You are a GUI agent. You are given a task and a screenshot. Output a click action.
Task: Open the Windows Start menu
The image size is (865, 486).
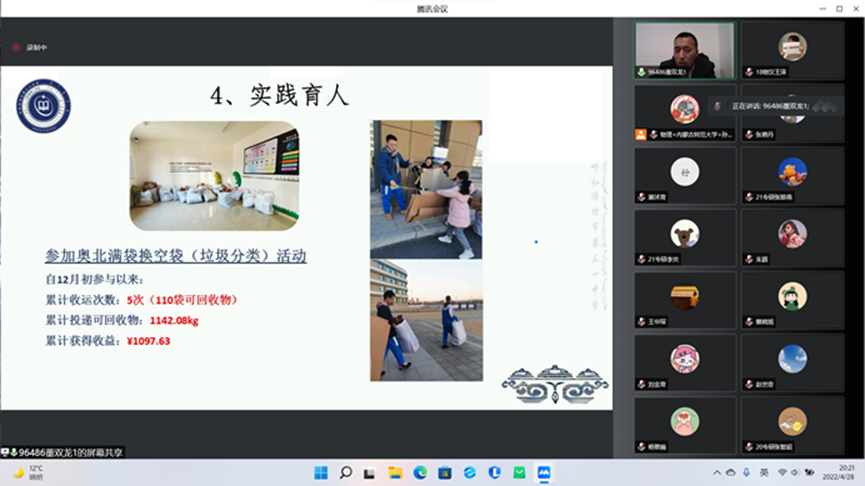(x=321, y=472)
